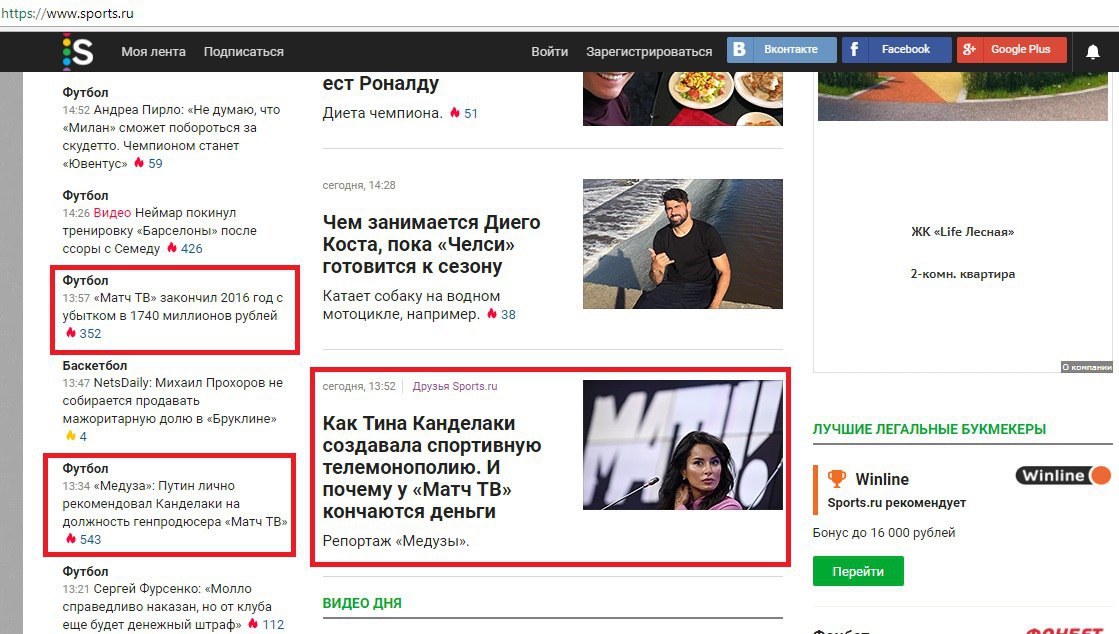Click Winline bookmaker name text
The width and height of the screenshot is (1119, 634).
(882, 479)
